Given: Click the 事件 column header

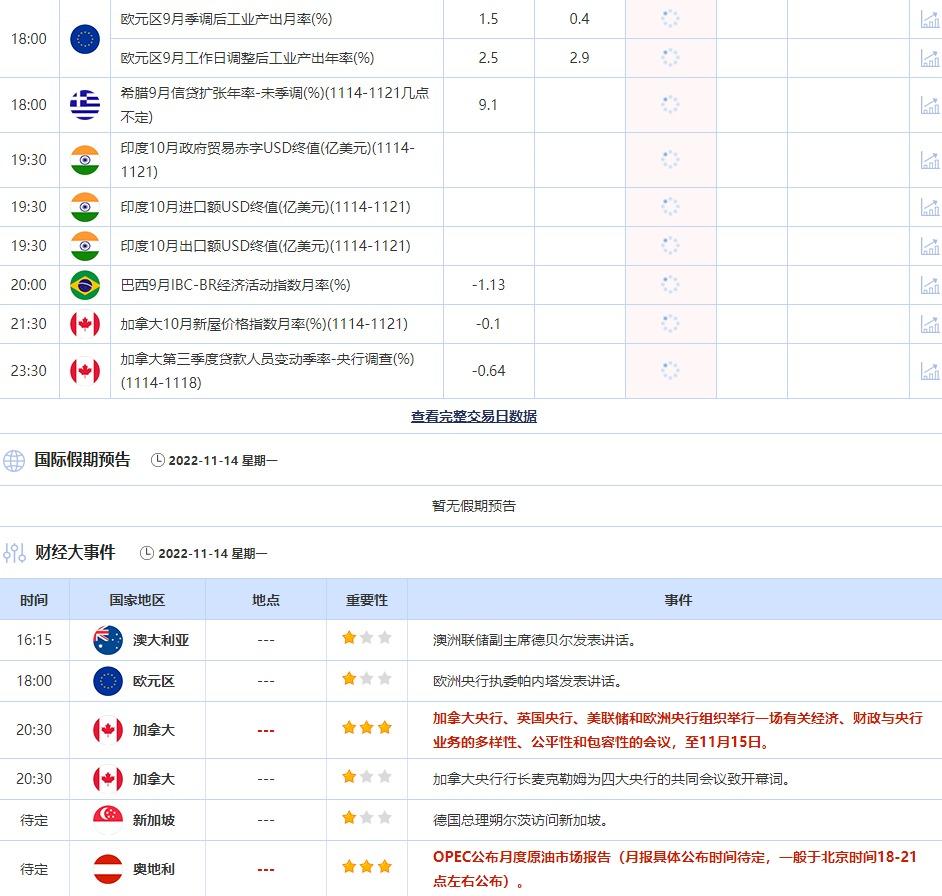Looking at the screenshot, I should (677, 600).
